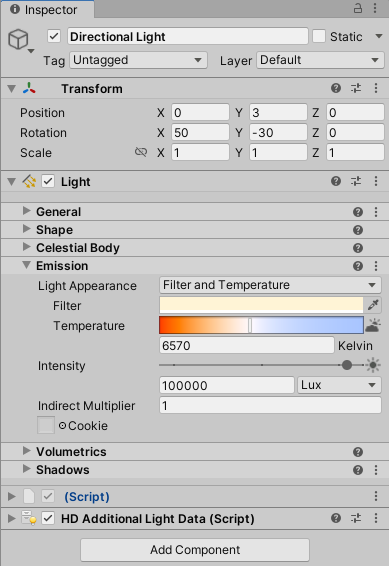Open the GameObject icon picker cube
The height and width of the screenshot is (566, 389).
(x=18, y=39)
